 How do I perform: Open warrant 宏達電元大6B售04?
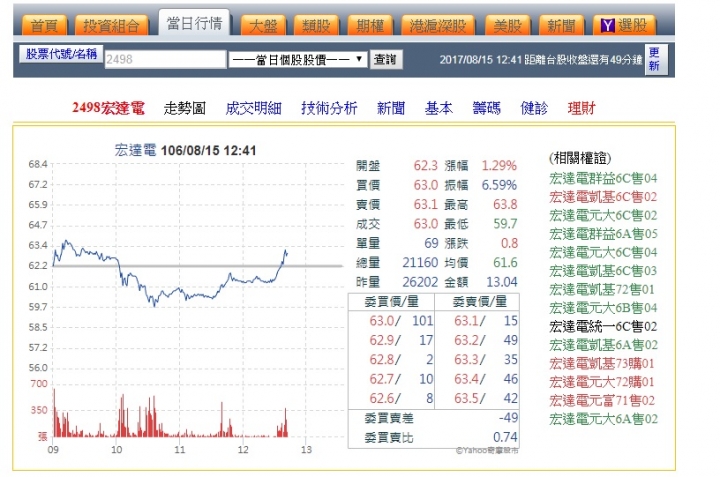(x=603, y=308)
